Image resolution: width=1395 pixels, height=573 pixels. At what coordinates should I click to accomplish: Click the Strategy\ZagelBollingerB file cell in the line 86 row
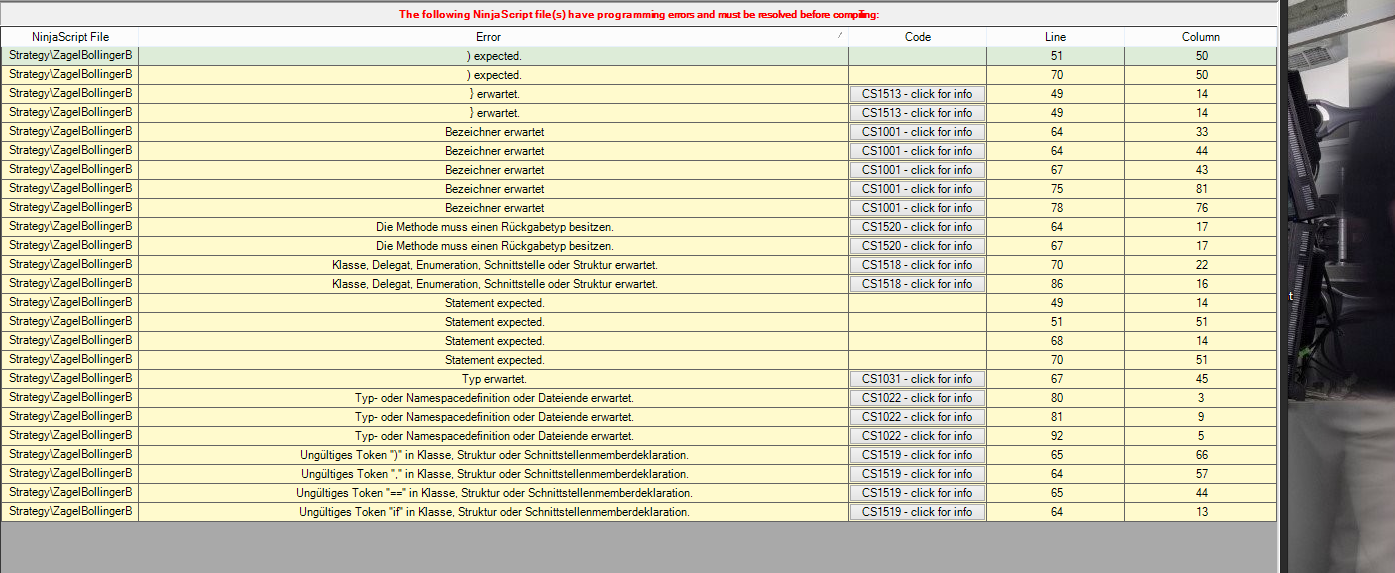tap(70, 284)
